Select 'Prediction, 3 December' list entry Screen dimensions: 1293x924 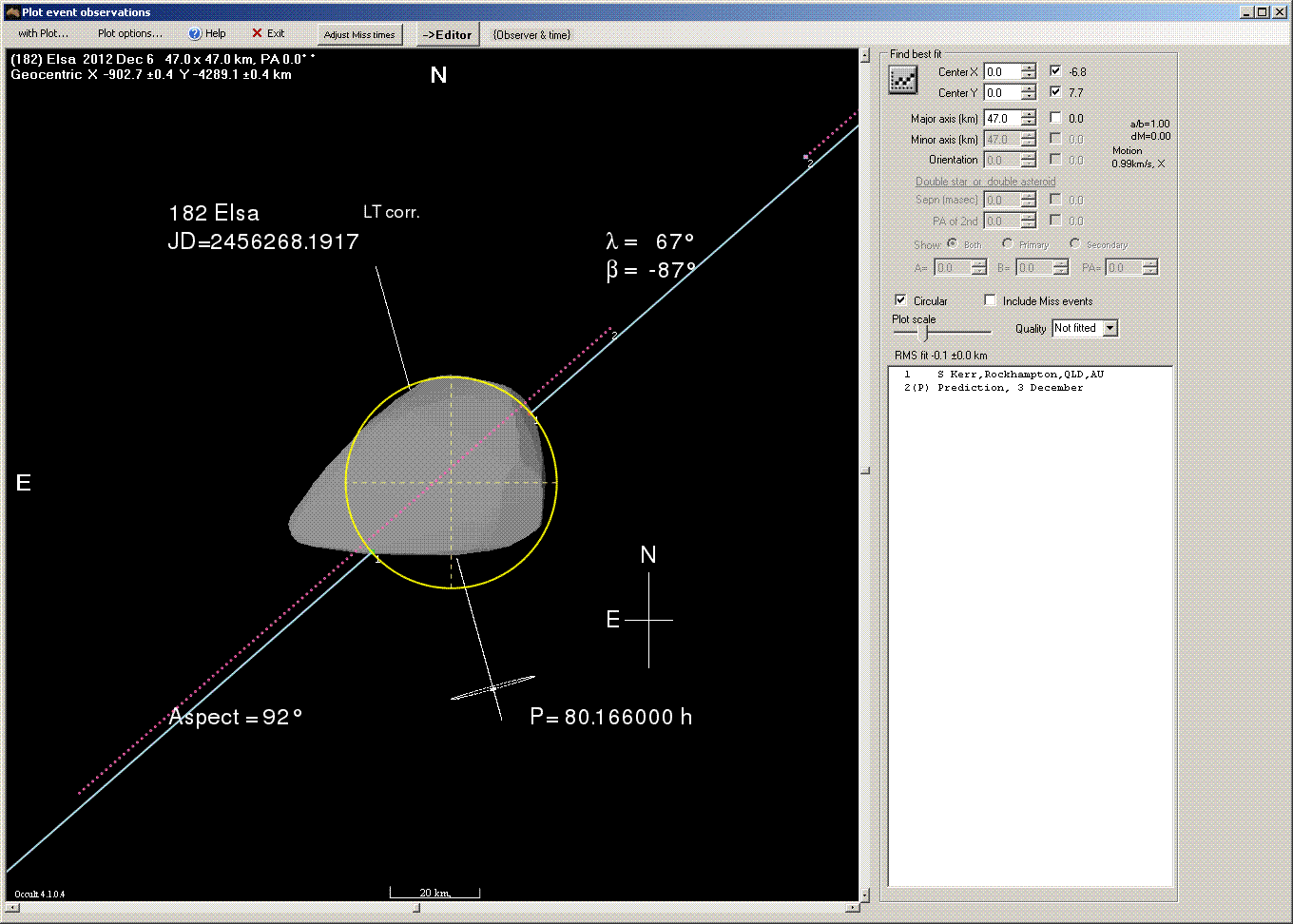coord(1010,388)
